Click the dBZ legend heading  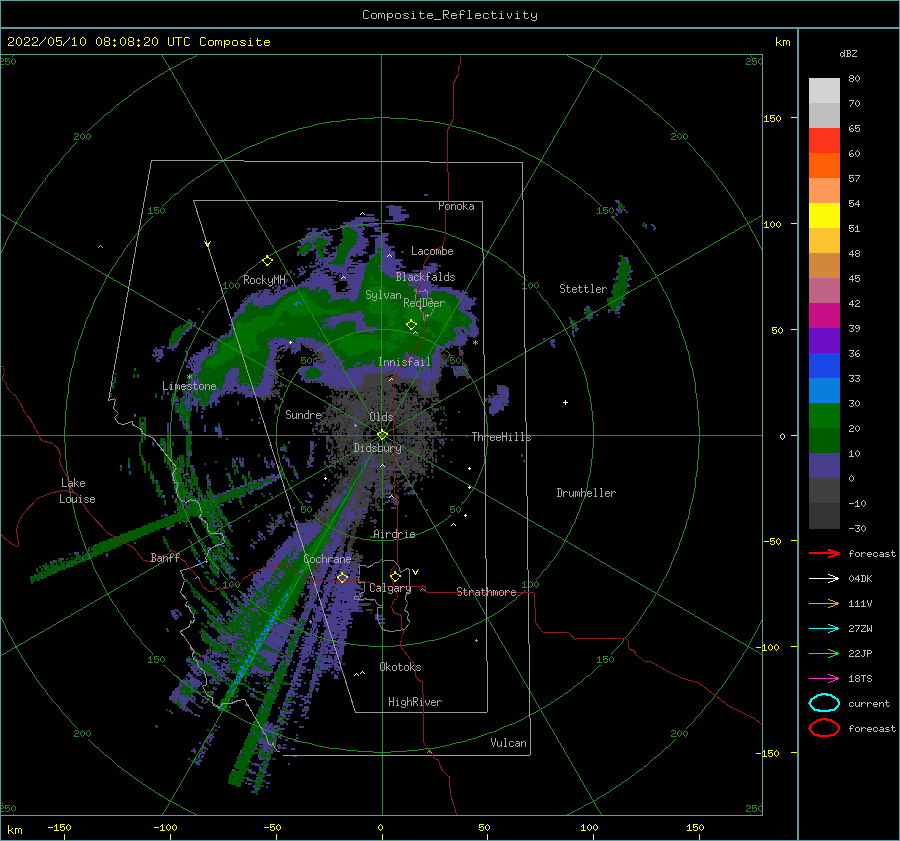click(848, 54)
